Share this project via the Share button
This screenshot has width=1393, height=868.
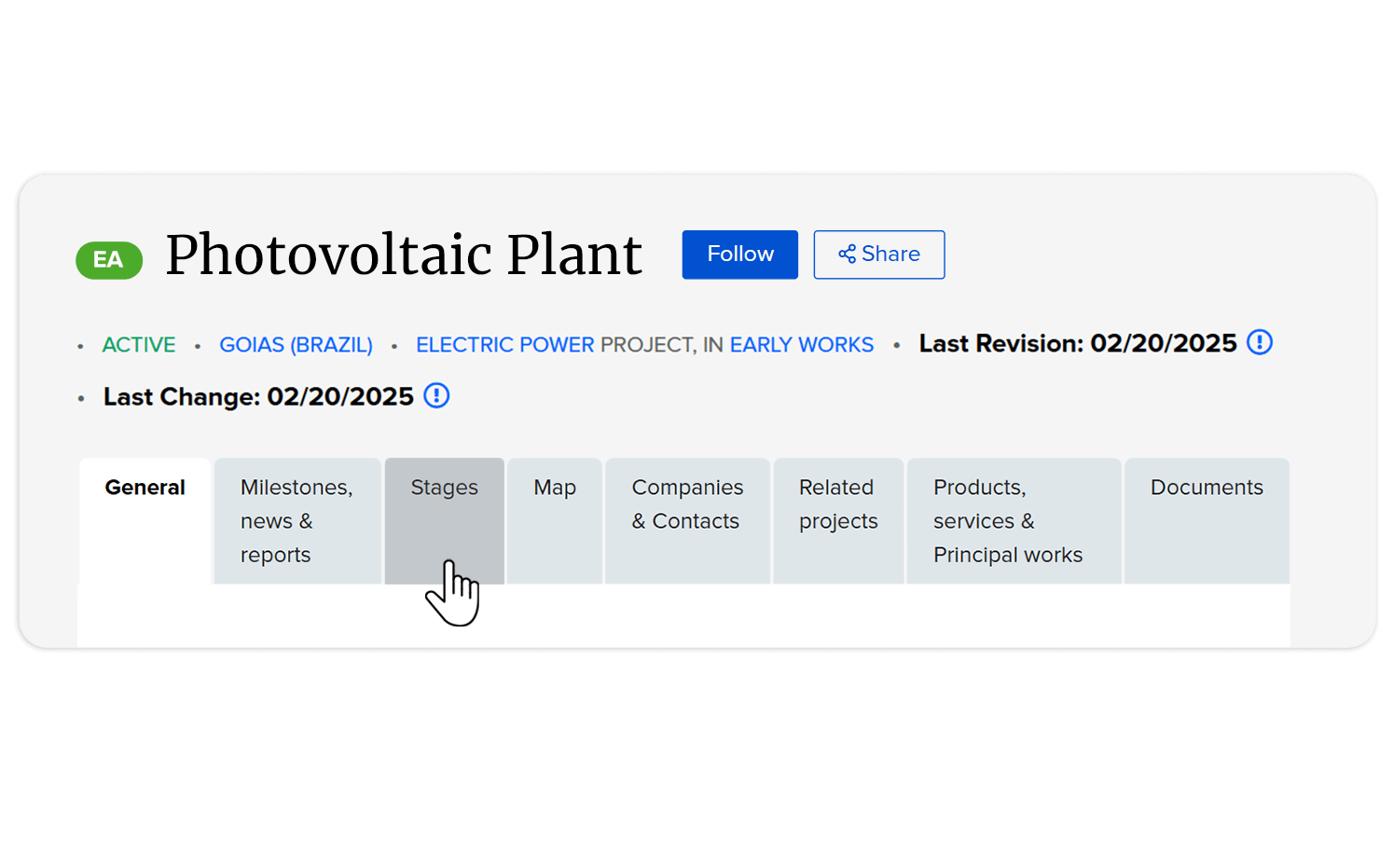click(x=878, y=255)
